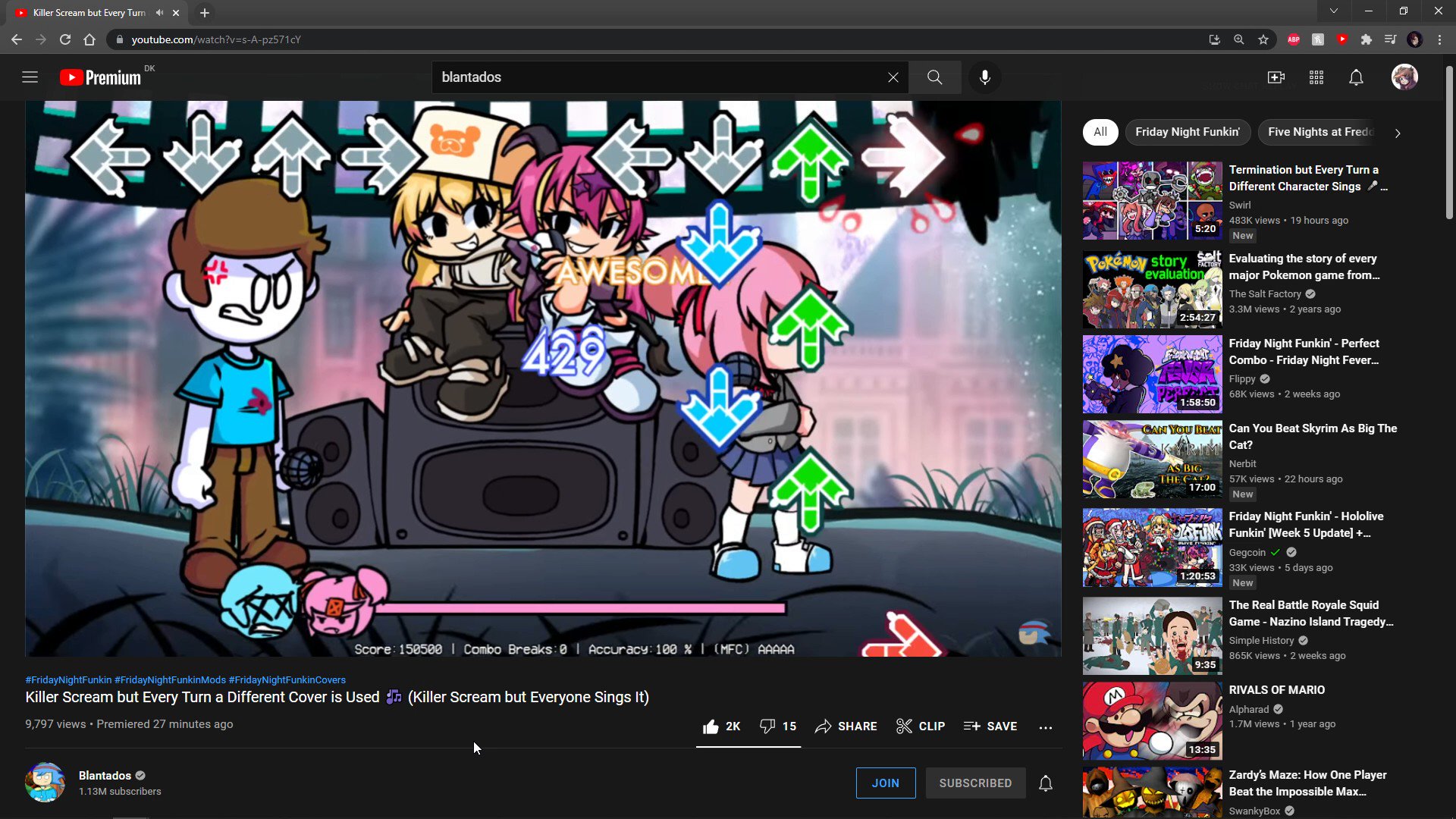Open media controls icon in toolbar
This screenshot has width=1456, height=819.
click(x=1390, y=39)
